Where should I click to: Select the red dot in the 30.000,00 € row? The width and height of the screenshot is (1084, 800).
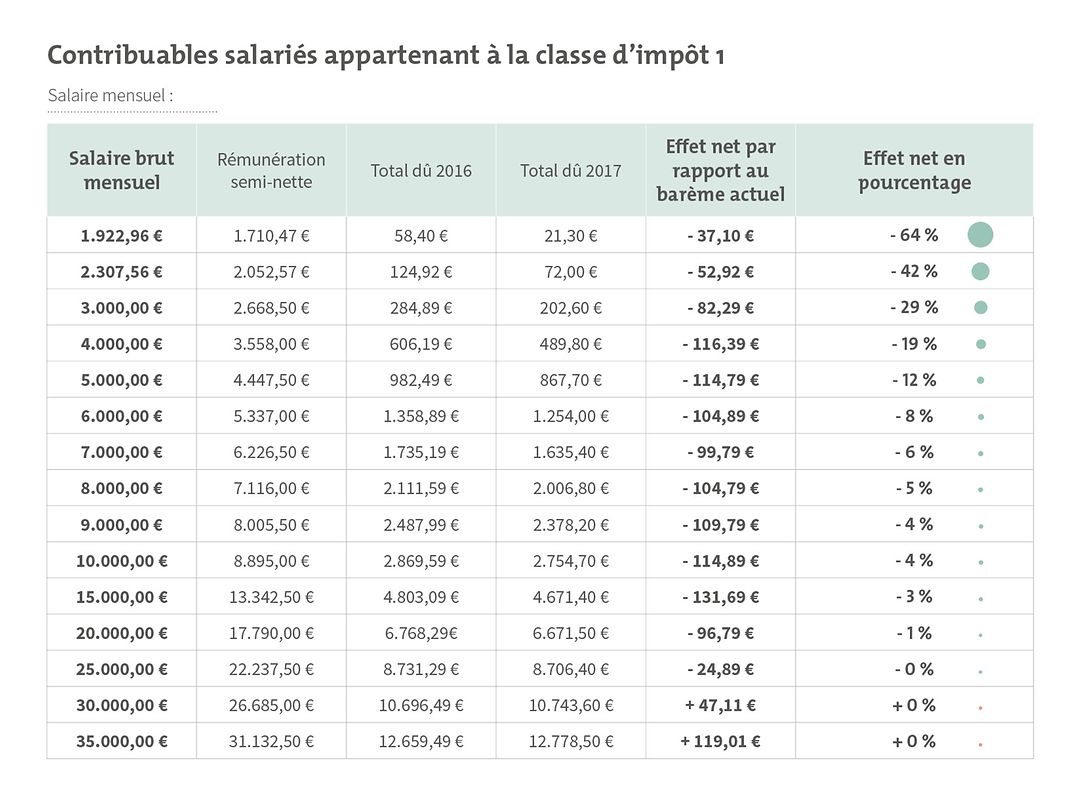tap(980, 707)
